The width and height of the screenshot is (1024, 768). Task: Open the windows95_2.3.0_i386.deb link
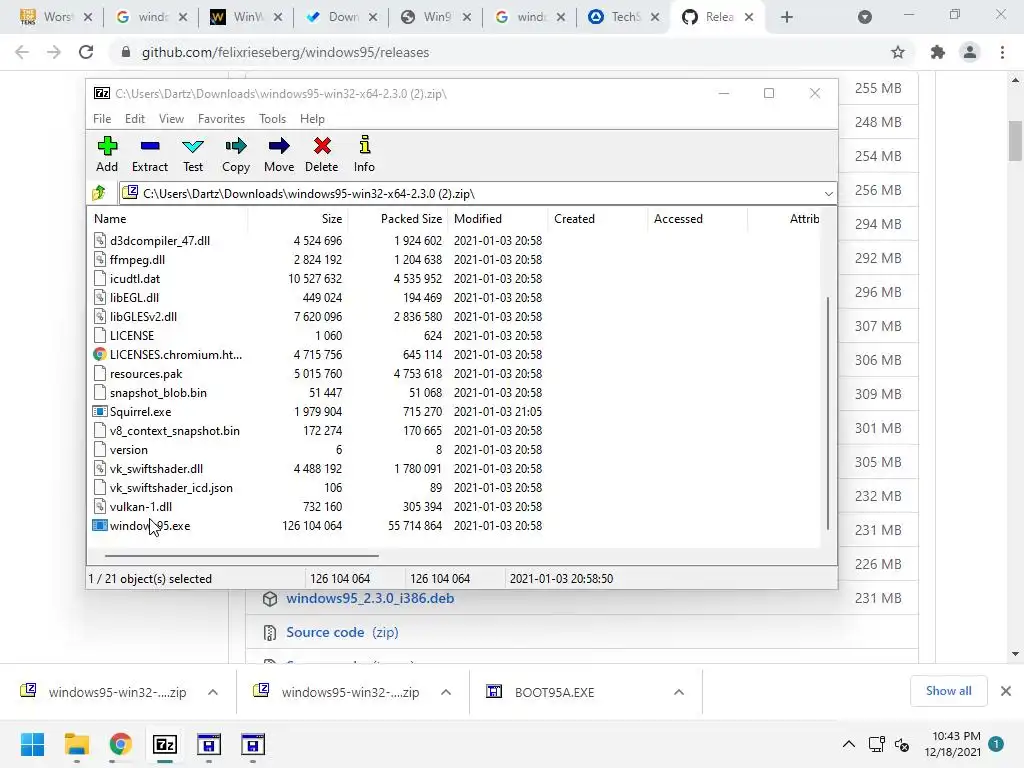click(x=370, y=598)
